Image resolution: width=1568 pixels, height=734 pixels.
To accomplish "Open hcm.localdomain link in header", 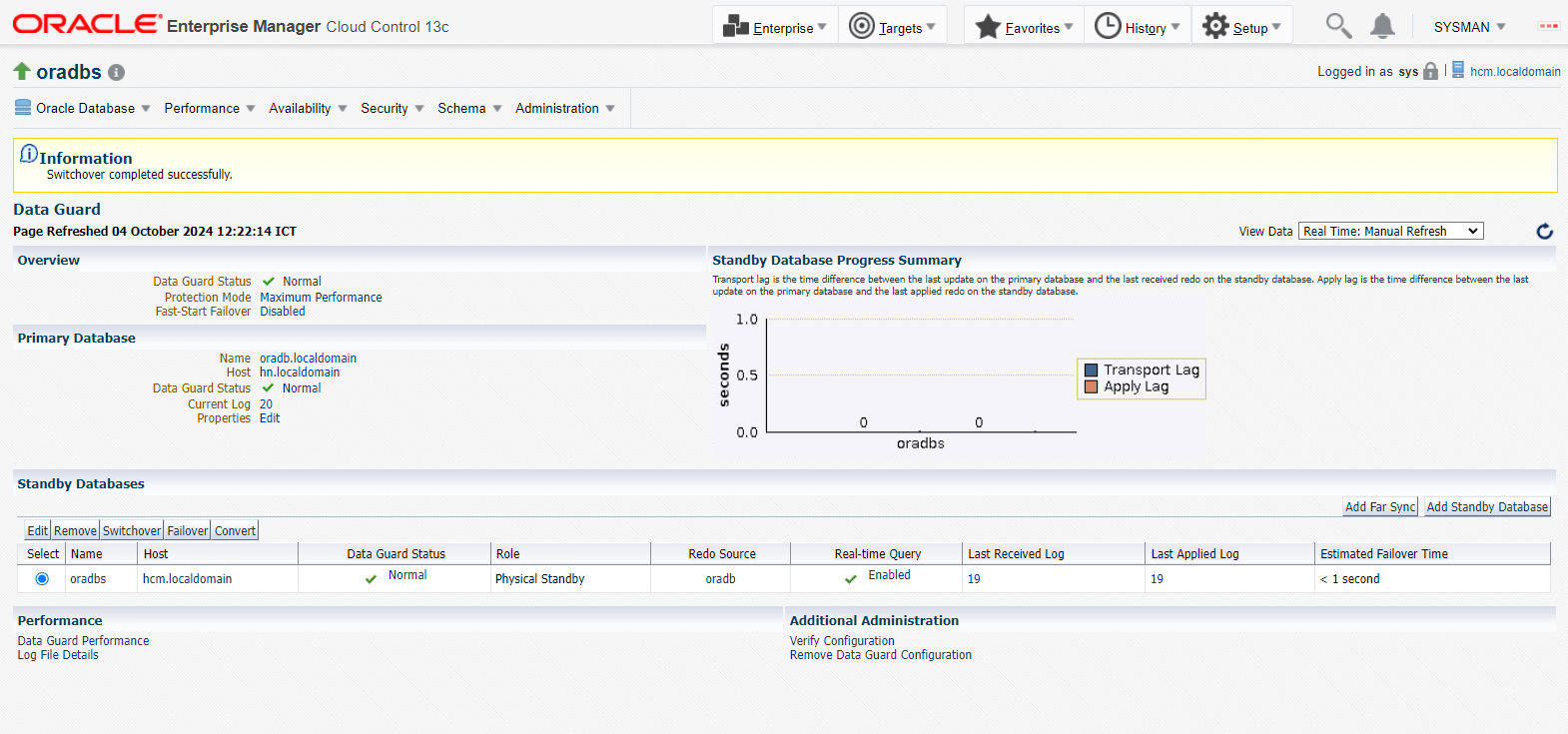I will click(1515, 72).
